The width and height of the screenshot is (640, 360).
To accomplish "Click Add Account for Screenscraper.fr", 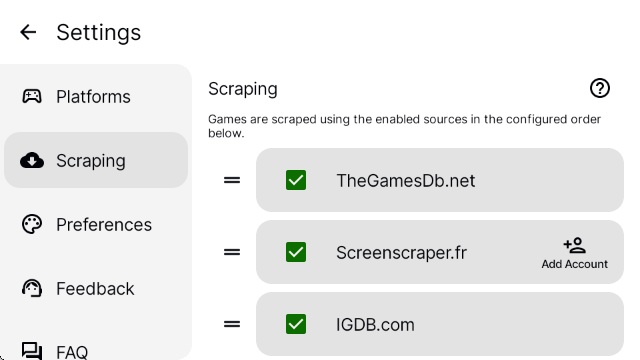I will pyautogui.click(x=575, y=253).
